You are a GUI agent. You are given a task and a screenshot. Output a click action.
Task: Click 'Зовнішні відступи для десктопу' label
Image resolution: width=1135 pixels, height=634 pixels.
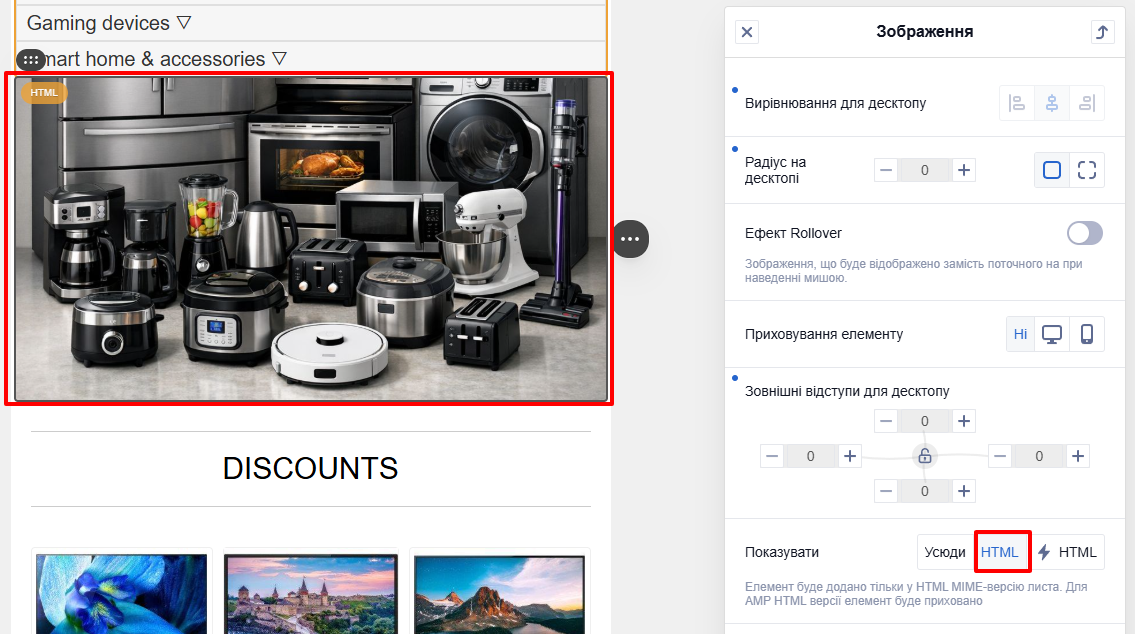(x=847, y=392)
